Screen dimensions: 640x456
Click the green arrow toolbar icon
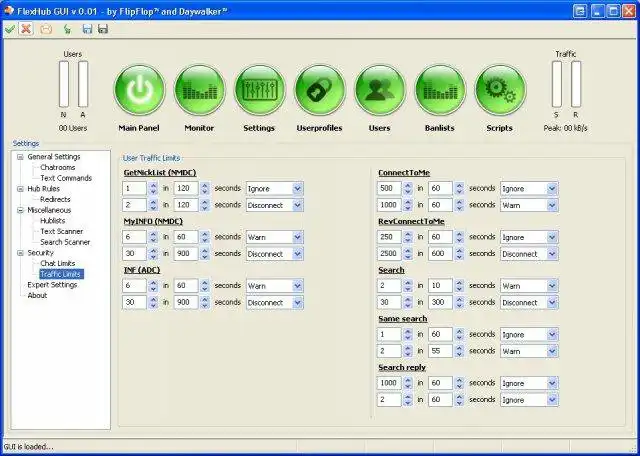click(x=67, y=29)
